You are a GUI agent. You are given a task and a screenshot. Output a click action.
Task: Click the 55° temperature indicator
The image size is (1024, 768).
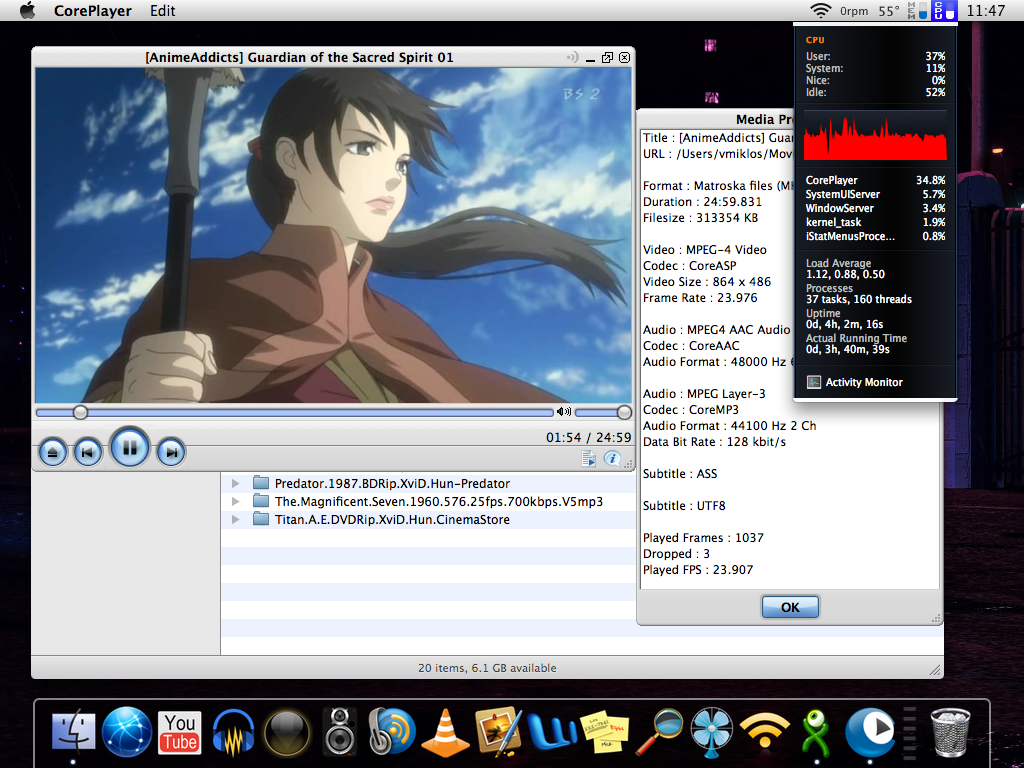point(889,11)
